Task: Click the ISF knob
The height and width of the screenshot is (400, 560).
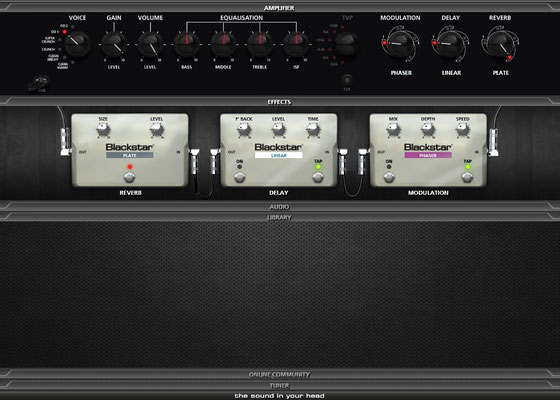Action: pyautogui.click(x=296, y=45)
